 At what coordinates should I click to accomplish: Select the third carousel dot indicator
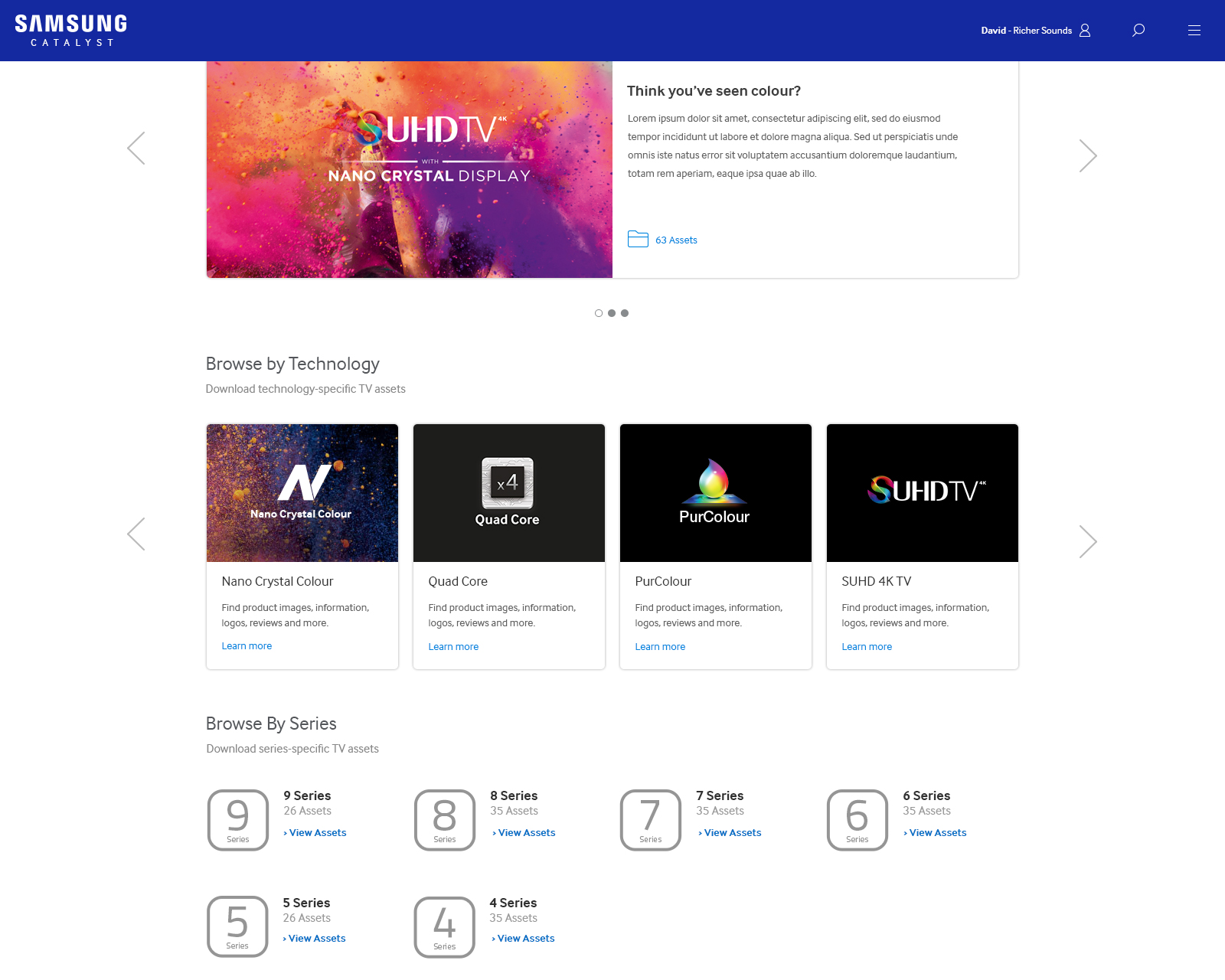pyautogui.click(x=625, y=313)
